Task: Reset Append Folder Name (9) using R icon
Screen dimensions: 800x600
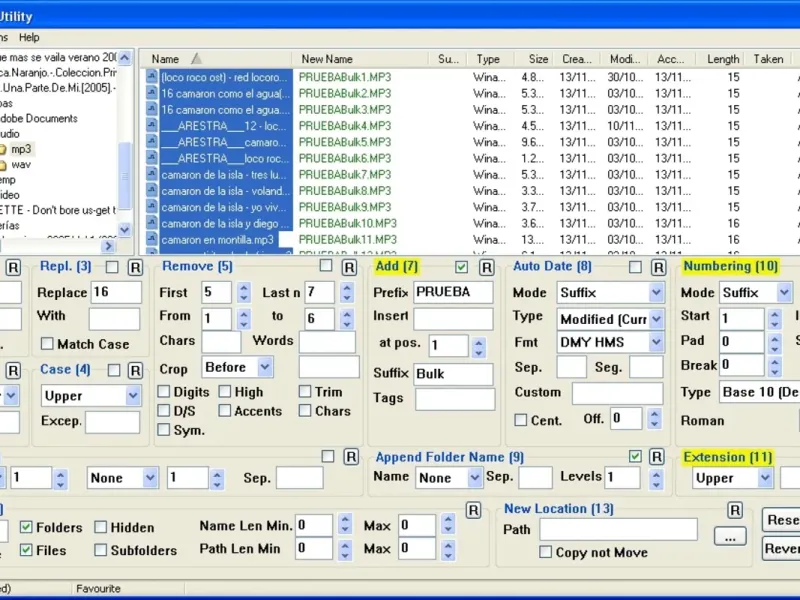Action: (x=659, y=457)
